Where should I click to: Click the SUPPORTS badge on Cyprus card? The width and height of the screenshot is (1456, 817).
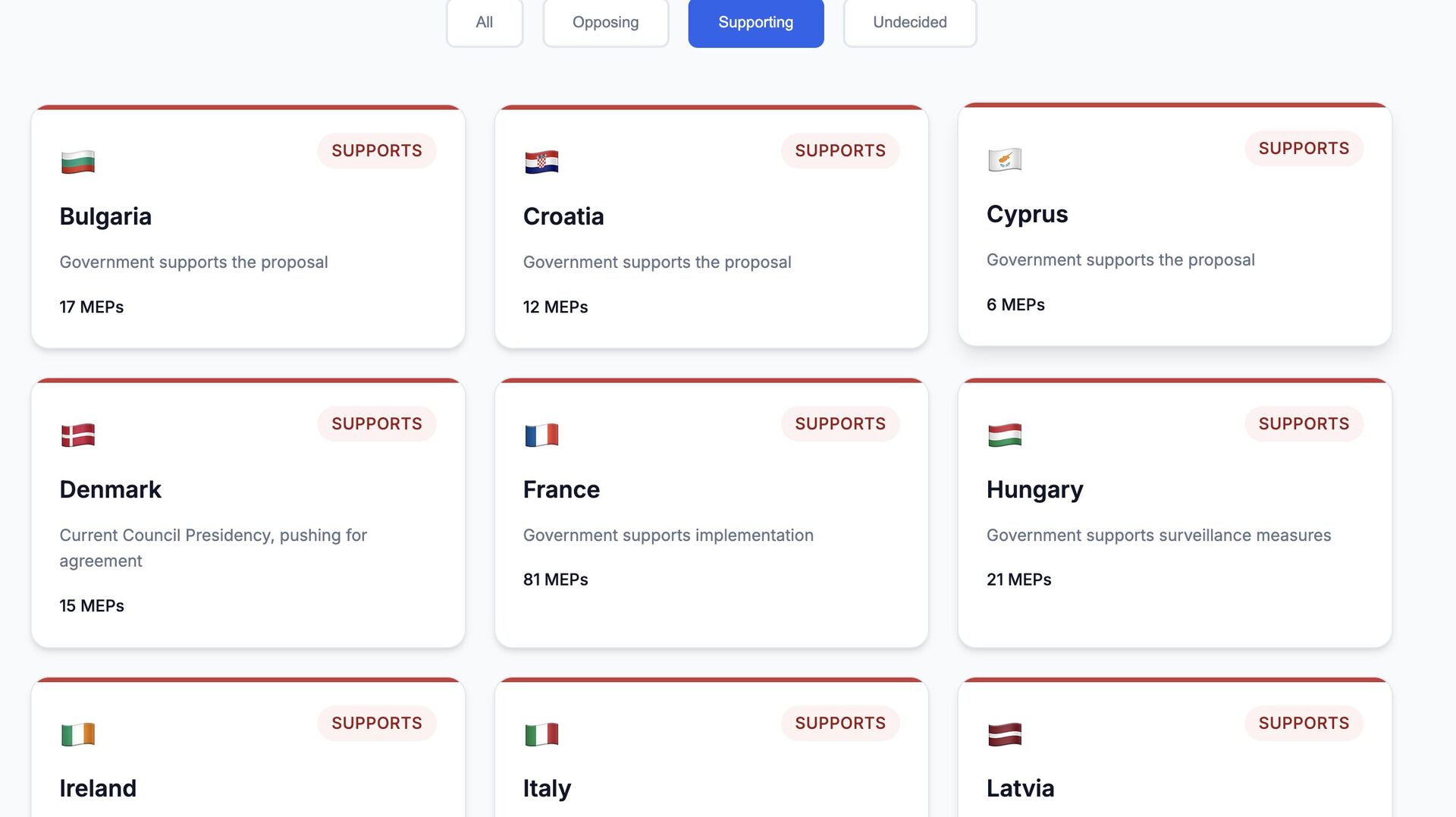click(1304, 149)
